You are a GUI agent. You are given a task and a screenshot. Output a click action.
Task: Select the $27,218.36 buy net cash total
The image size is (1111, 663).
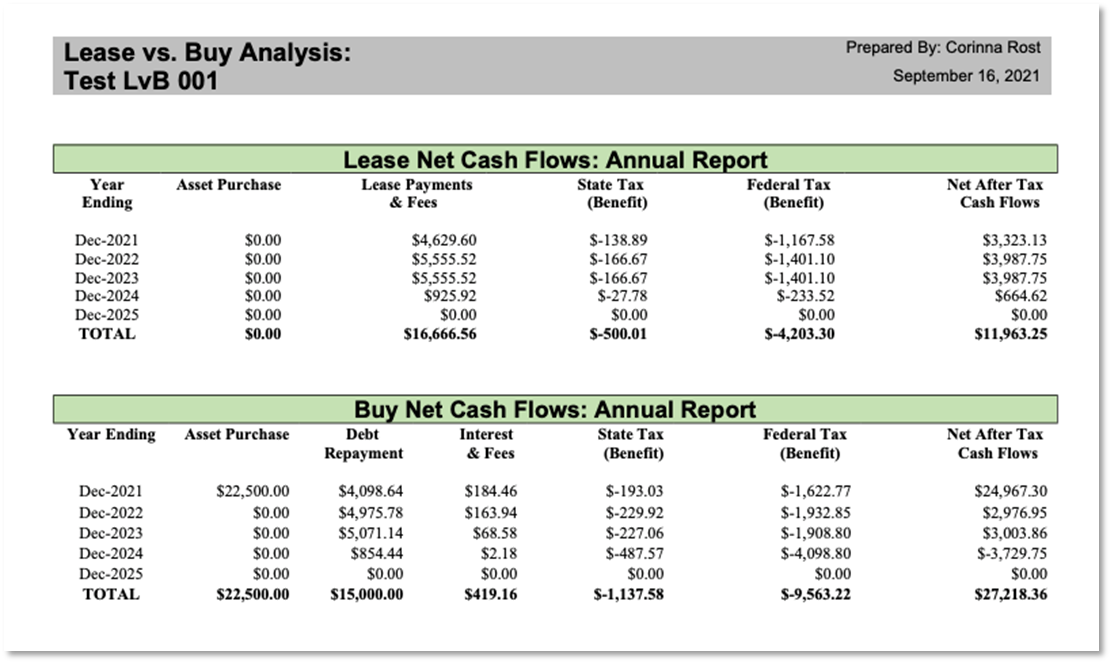click(x=1010, y=594)
